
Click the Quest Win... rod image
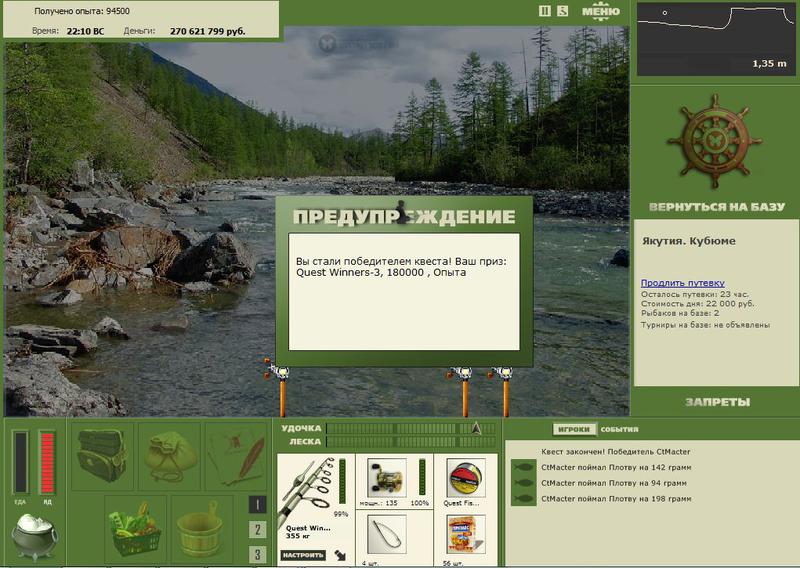click(307, 490)
